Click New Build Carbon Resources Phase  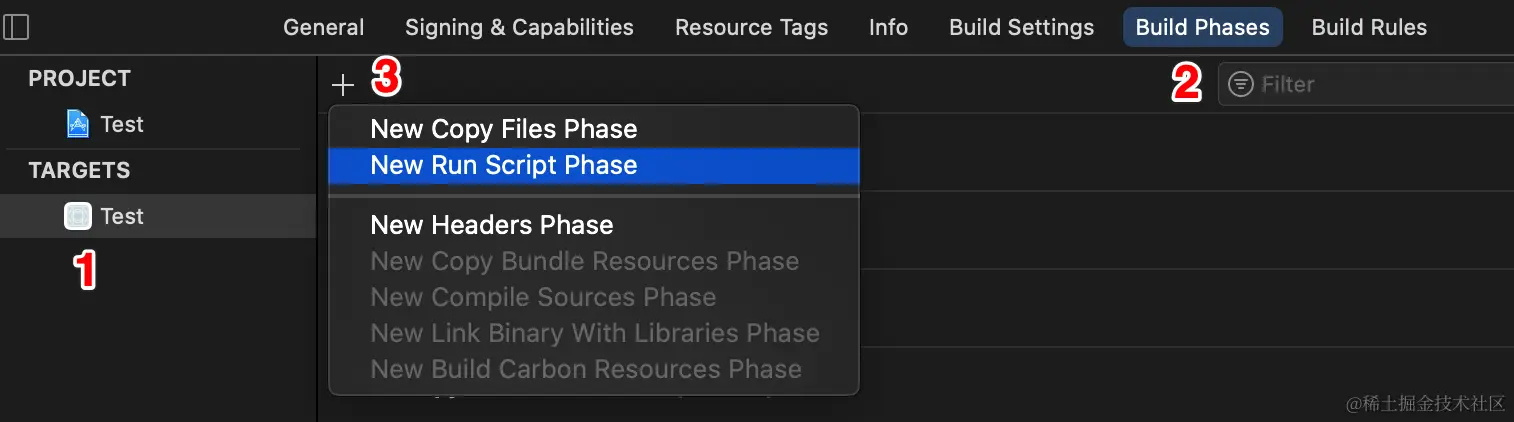tap(586, 369)
